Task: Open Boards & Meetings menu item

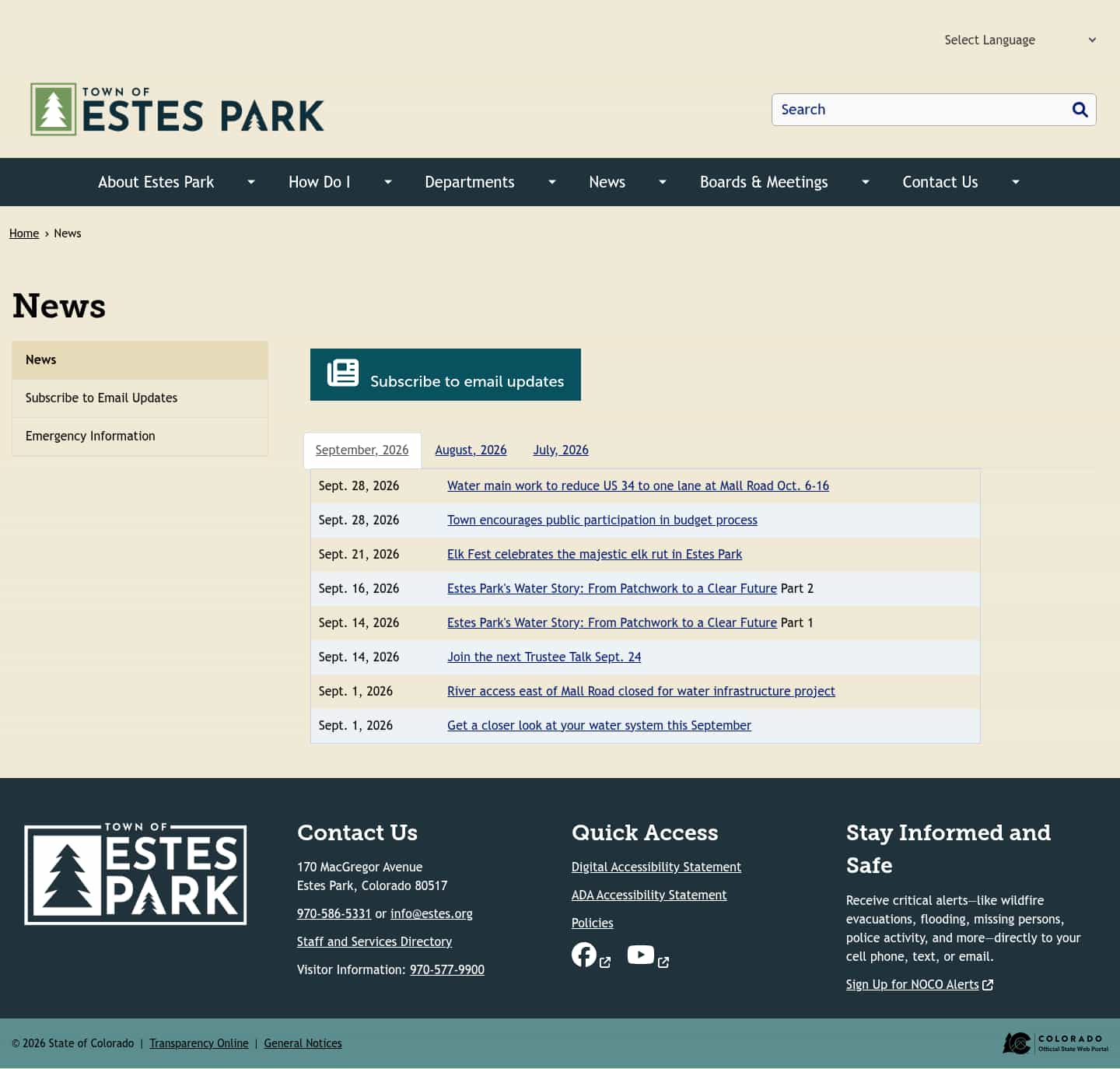Action: coord(764,182)
